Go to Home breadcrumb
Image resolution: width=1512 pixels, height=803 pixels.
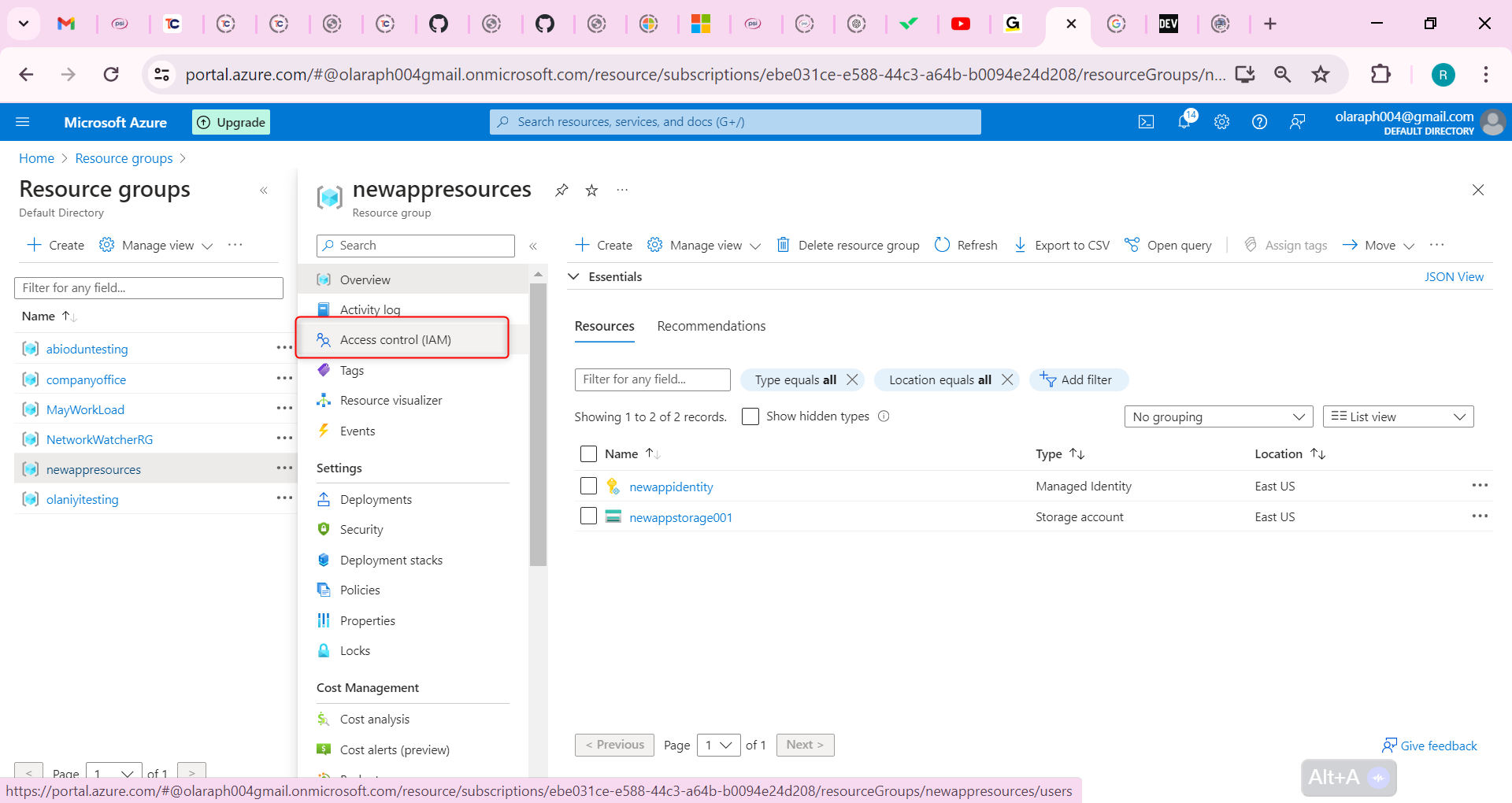(36, 158)
